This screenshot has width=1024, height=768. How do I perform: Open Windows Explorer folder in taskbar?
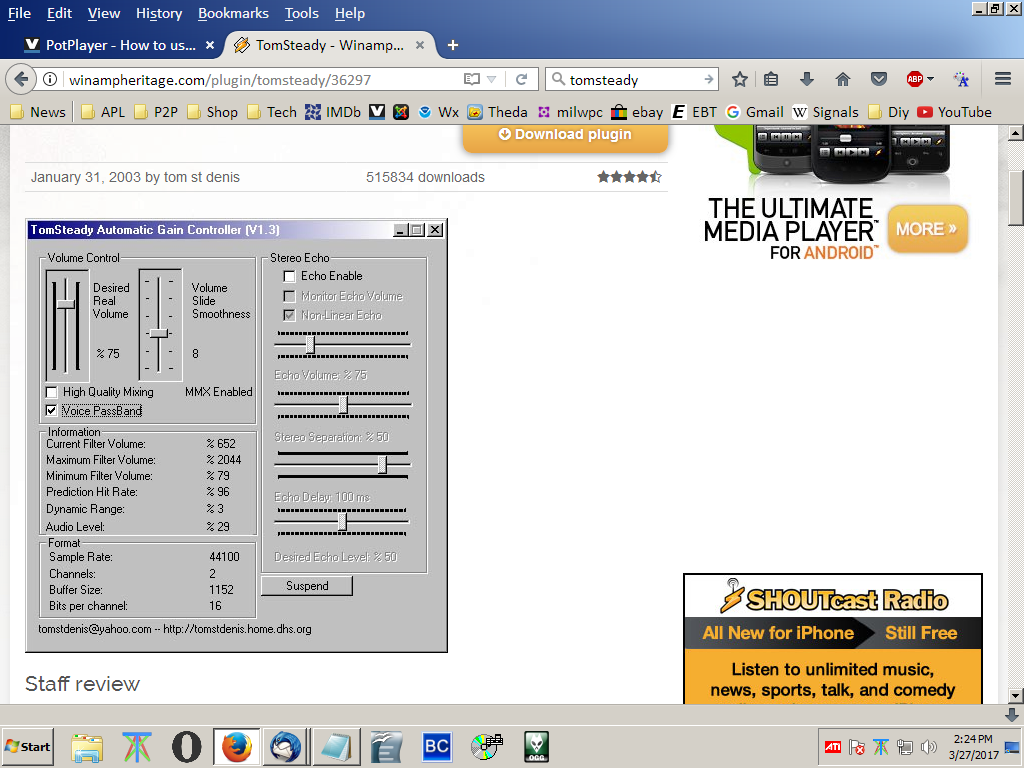click(87, 746)
